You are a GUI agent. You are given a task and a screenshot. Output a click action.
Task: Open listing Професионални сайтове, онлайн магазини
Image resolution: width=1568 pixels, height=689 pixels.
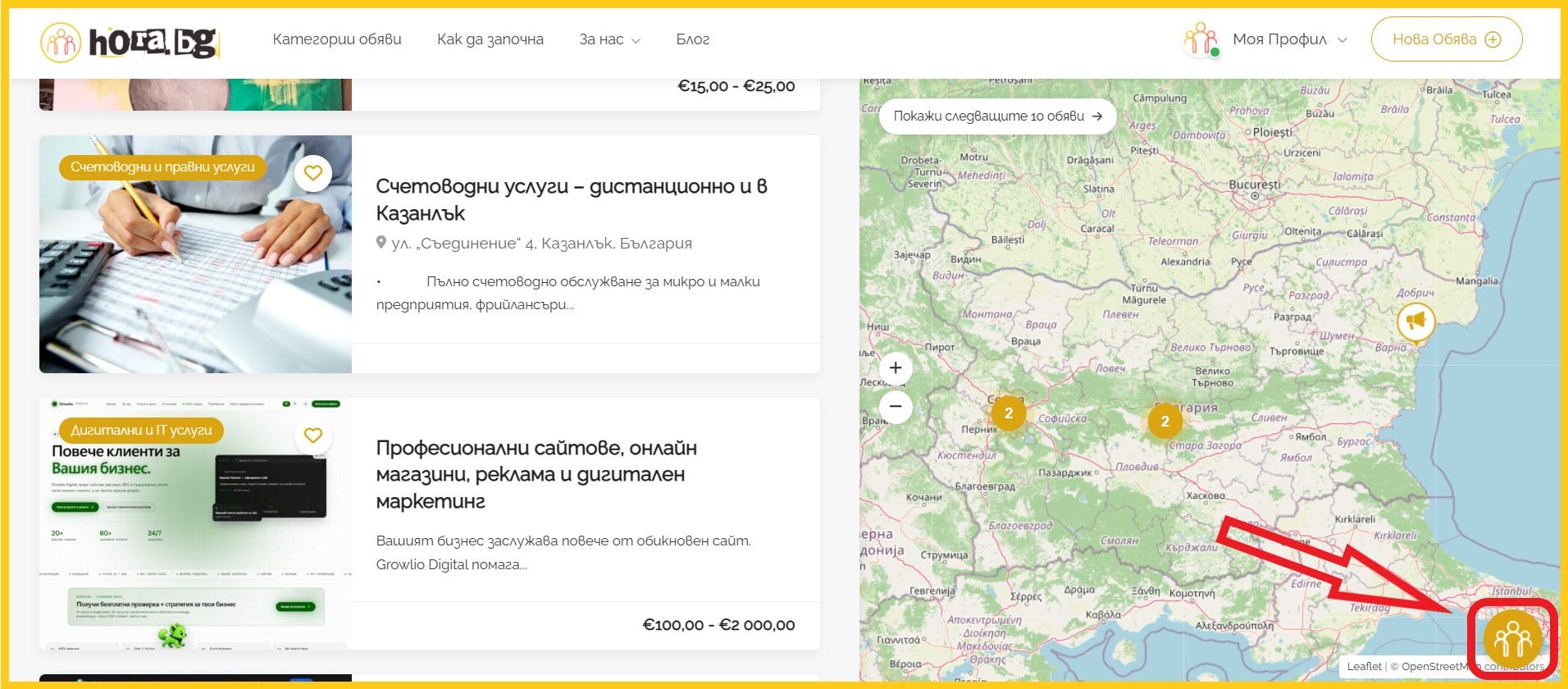pyautogui.click(x=536, y=474)
